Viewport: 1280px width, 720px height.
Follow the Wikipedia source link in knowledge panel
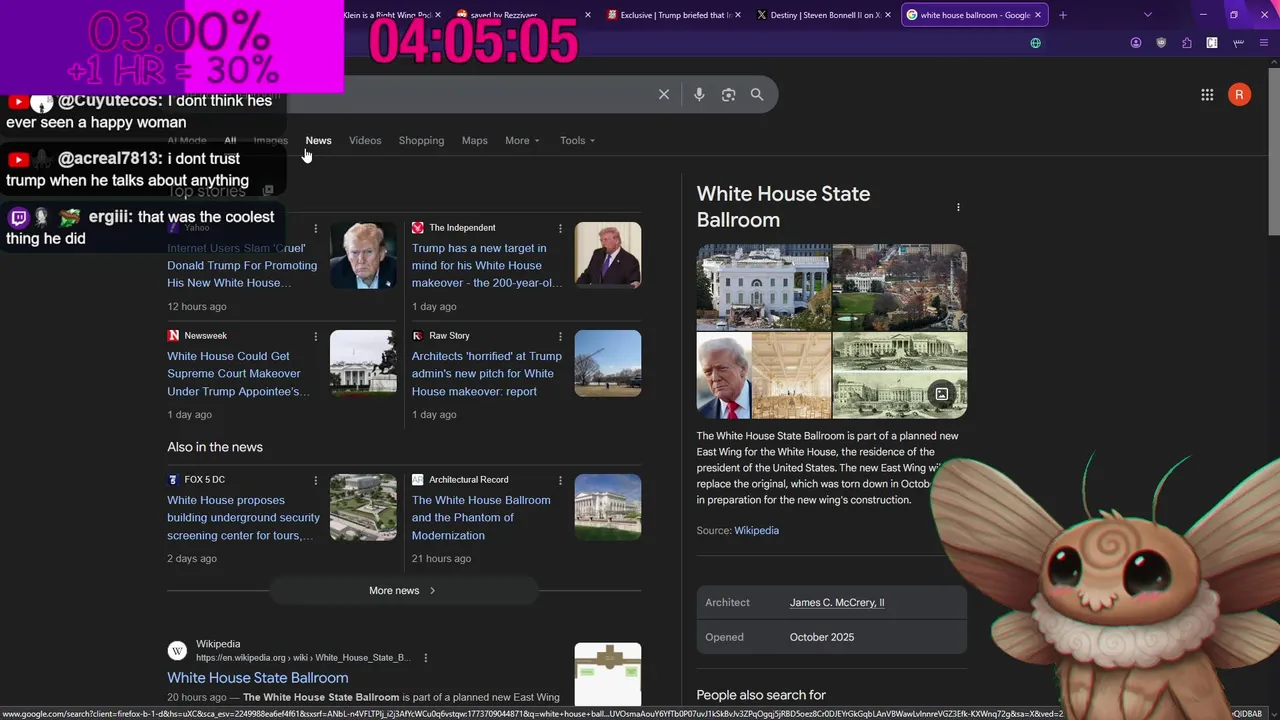coord(756,531)
